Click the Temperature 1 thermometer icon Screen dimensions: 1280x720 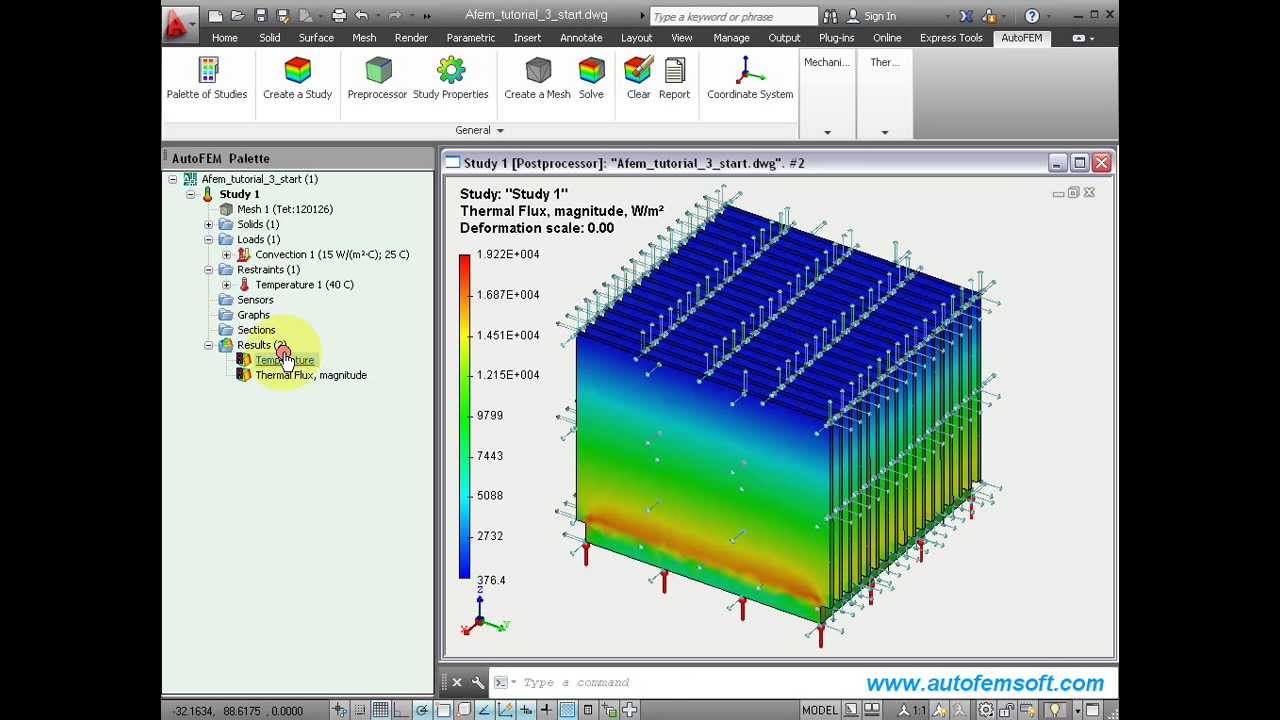[x=243, y=284]
